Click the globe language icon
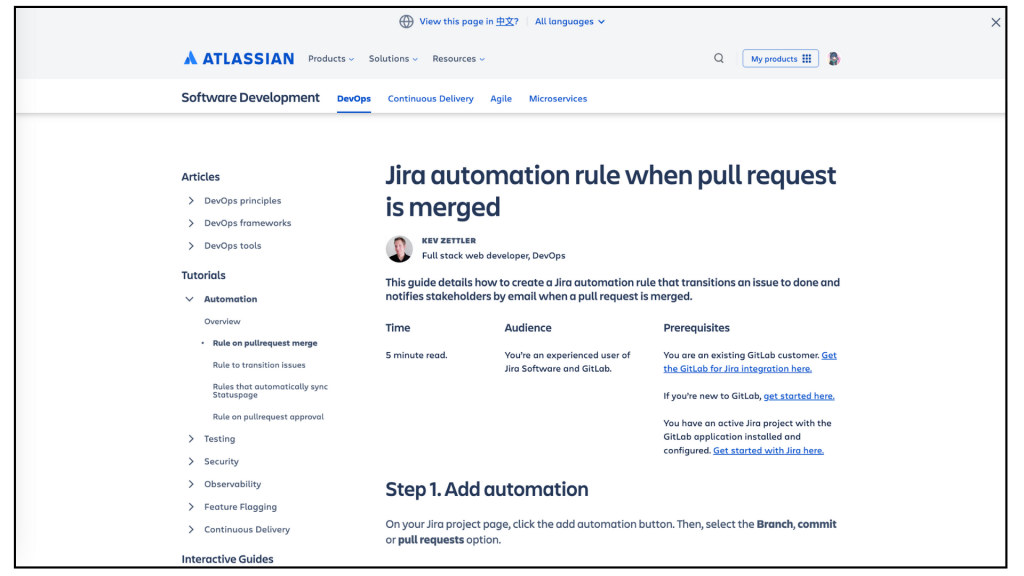 pos(406,22)
